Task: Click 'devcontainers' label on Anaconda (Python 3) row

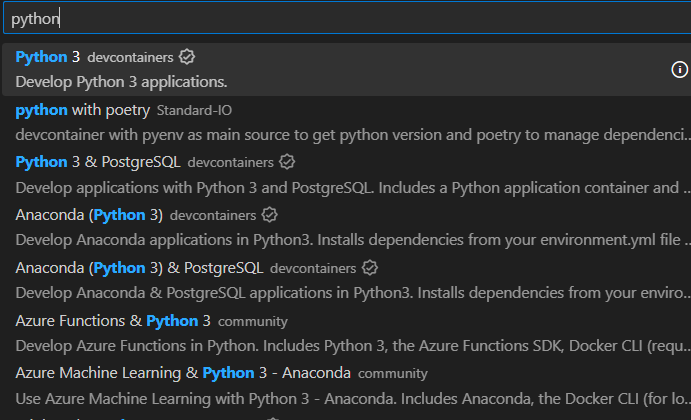Action: [x=213, y=216]
